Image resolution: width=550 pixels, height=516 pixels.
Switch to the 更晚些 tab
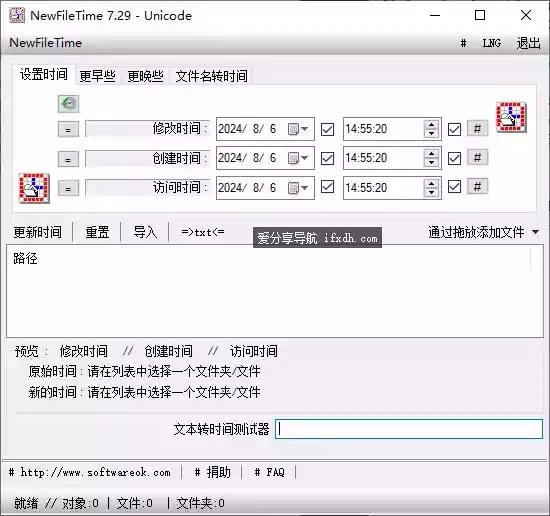pyautogui.click(x=146, y=76)
